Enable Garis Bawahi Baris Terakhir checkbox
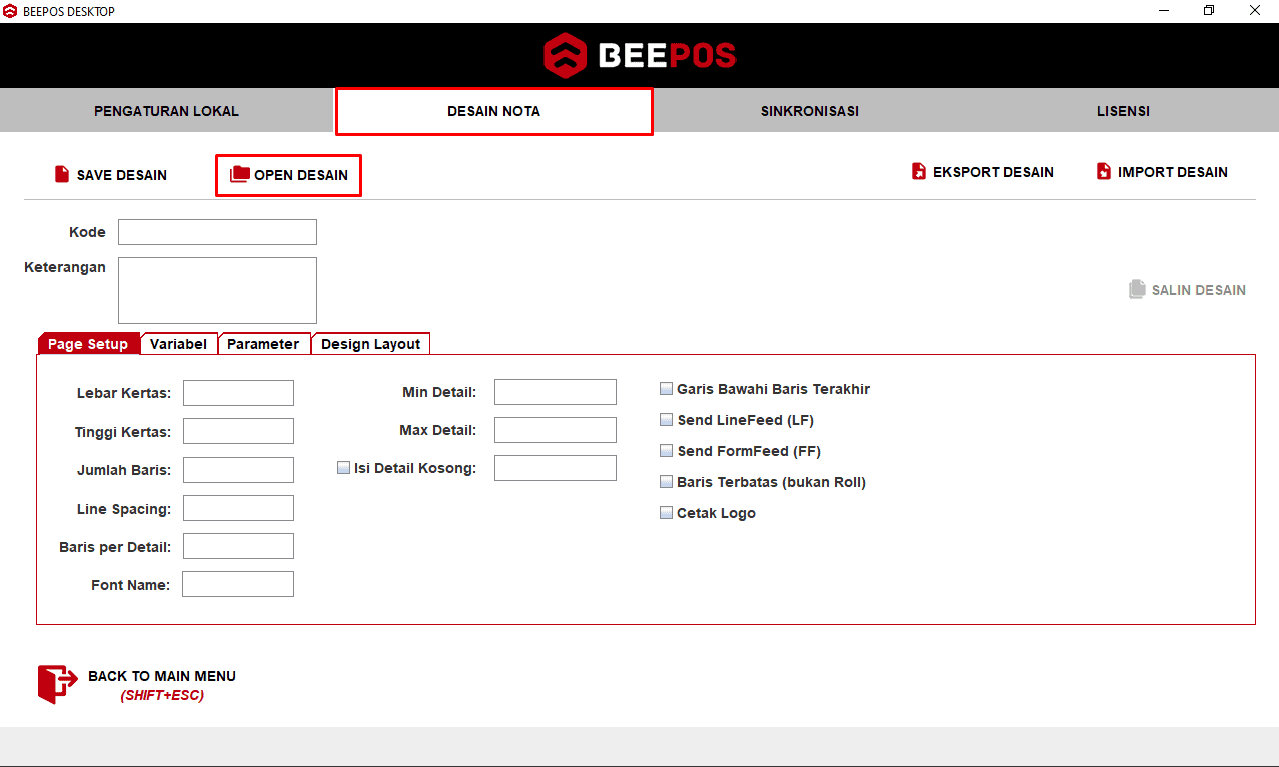 [667, 389]
